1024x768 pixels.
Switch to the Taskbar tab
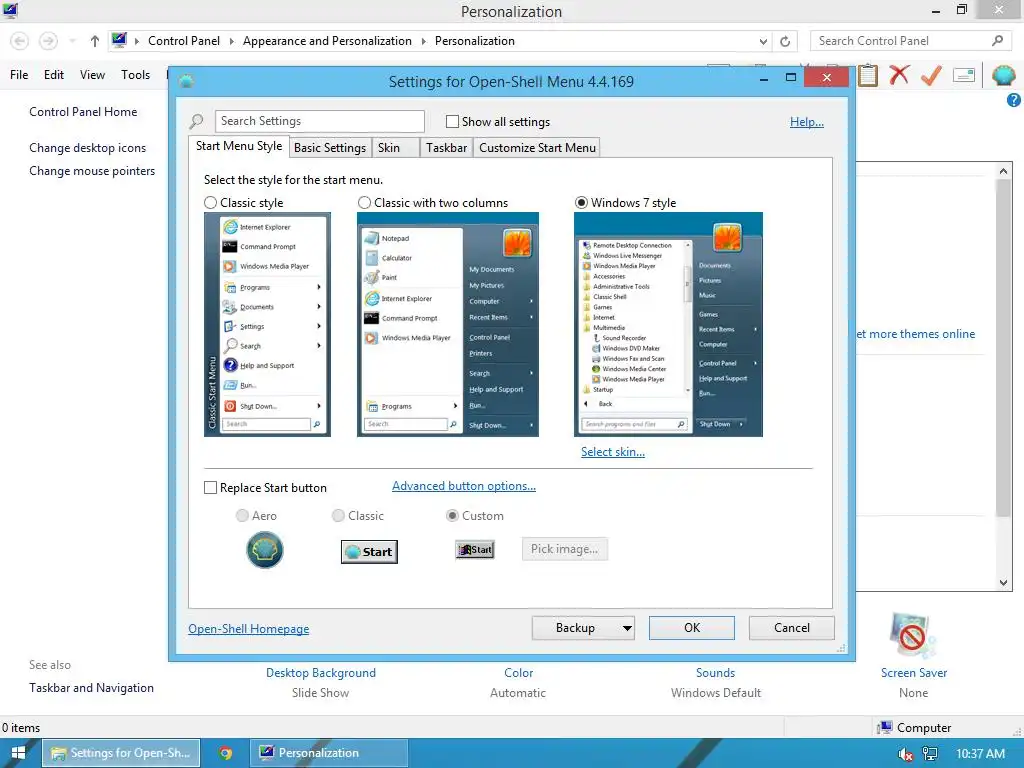[x=446, y=148]
